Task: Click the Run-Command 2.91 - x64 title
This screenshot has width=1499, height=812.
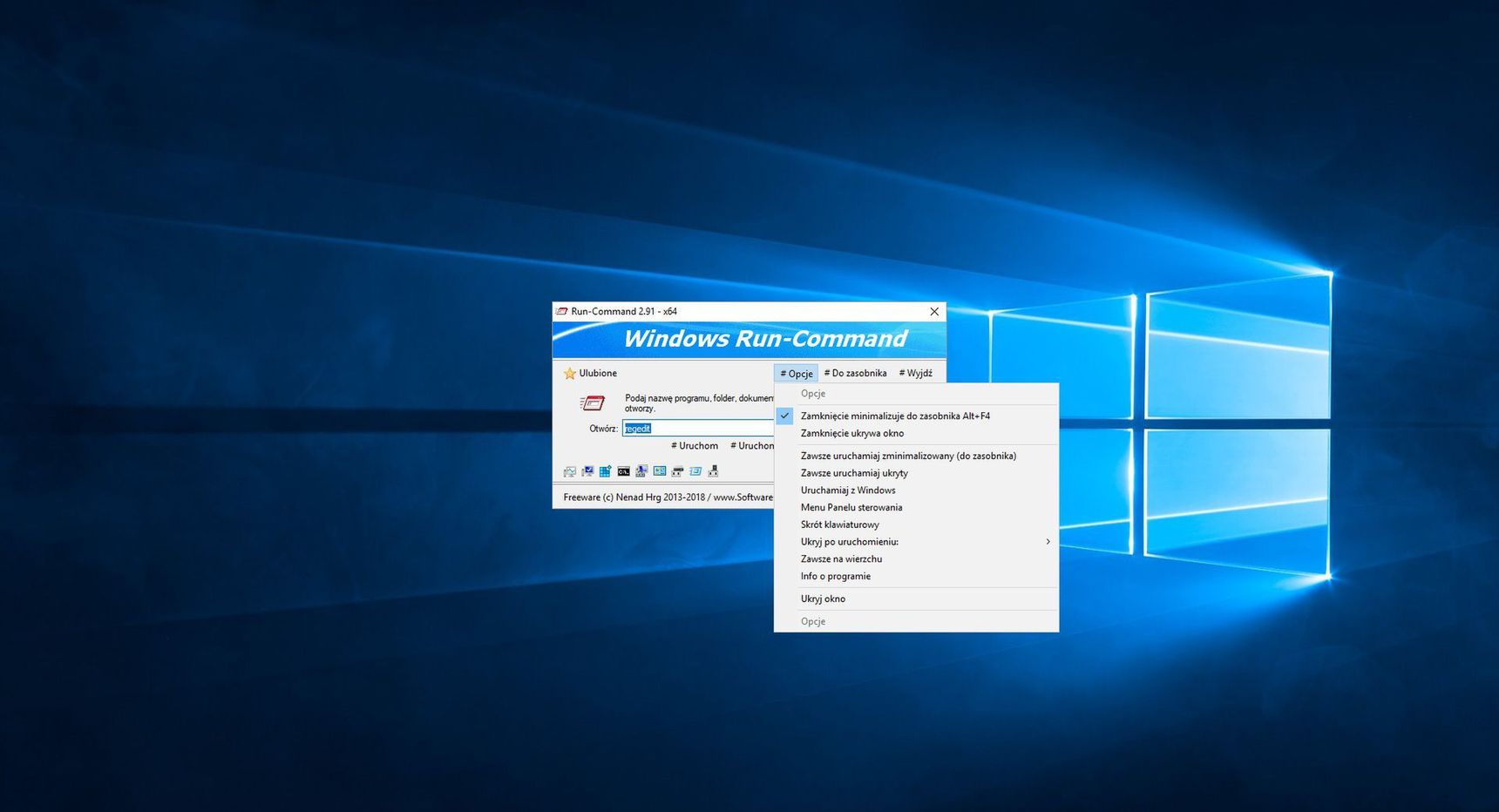Action: point(624,311)
